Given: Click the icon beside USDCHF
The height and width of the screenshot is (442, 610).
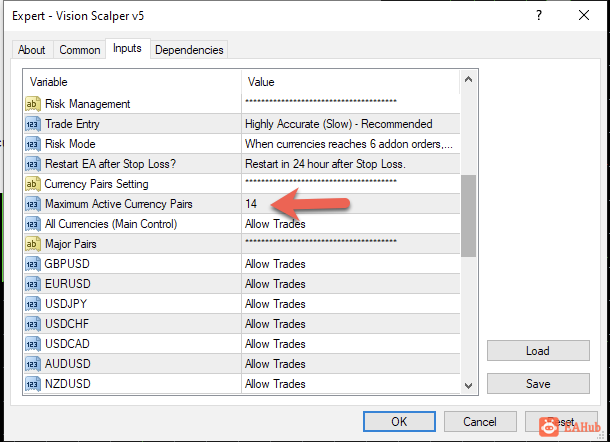Looking at the screenshot, I should click(33, 324).
